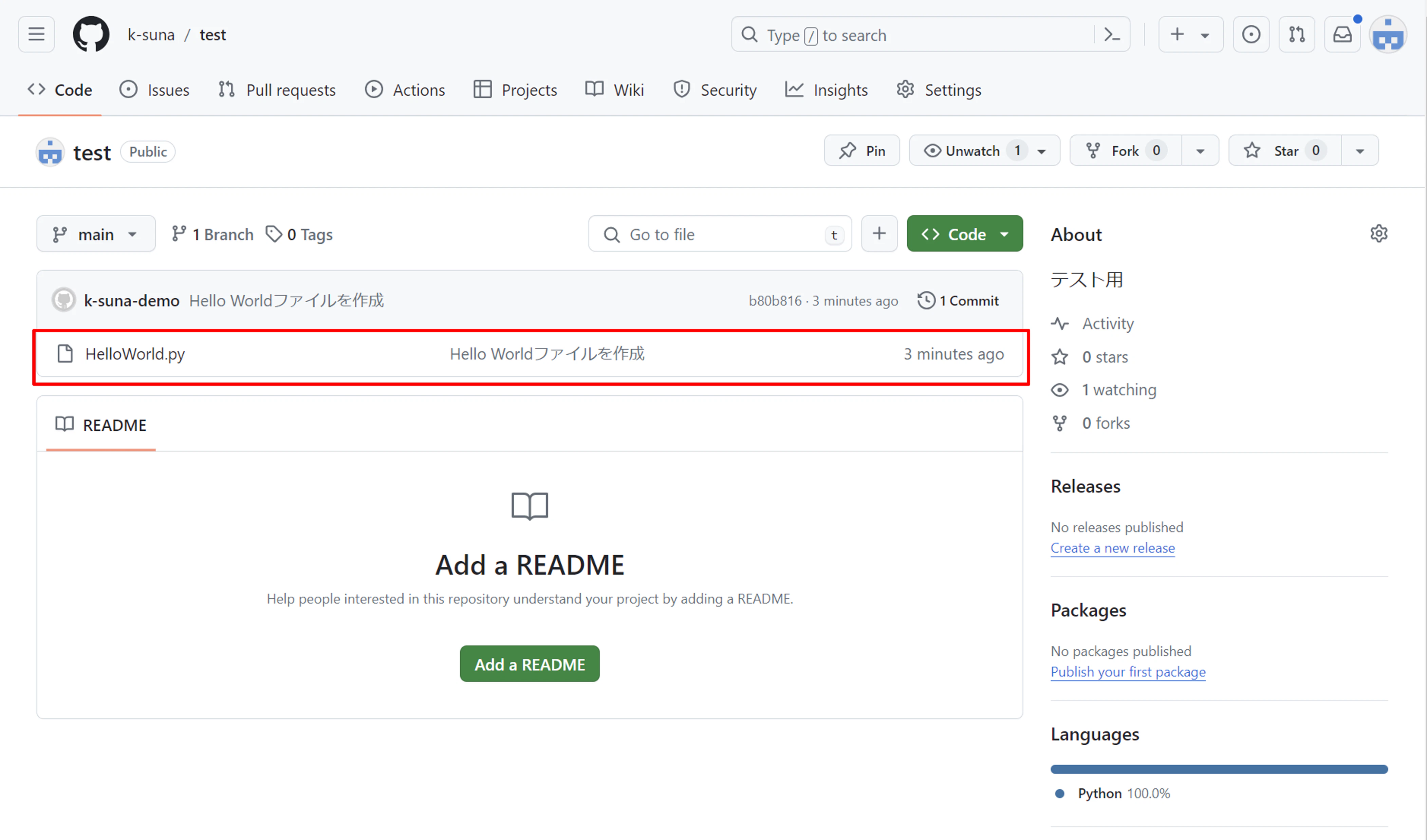1427x840 pixels.
Task: Pin this repository
Action: coord(861,151)
